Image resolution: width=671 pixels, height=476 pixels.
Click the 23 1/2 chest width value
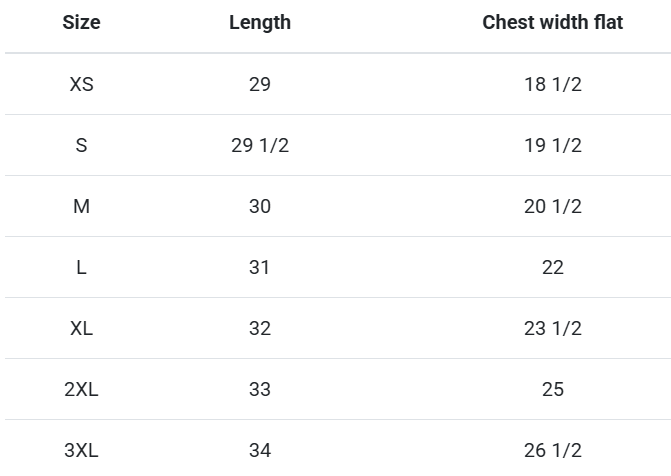click(552, 328)
